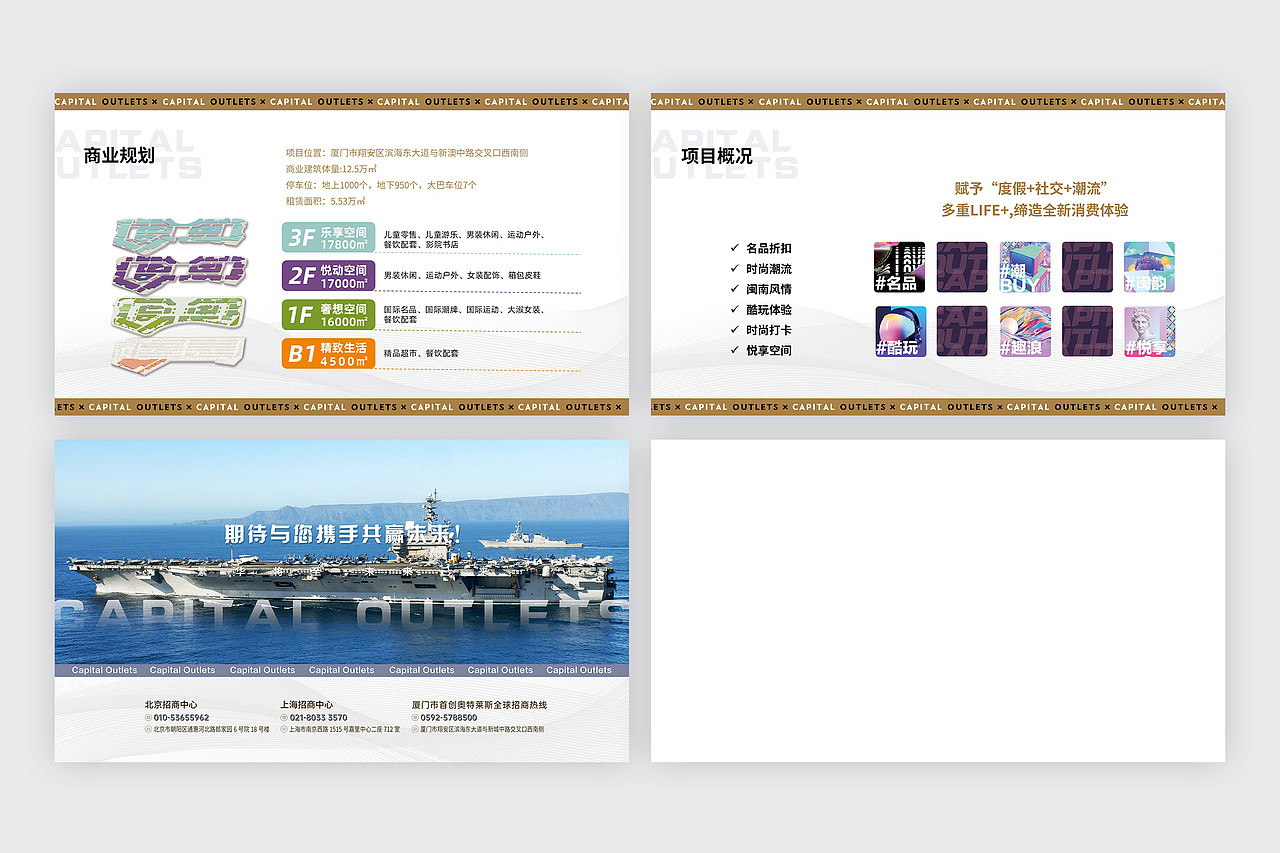This screenshot has height=853, width=1280.
Task: Select the #酷玩 helmet tile
Action: 899,330
